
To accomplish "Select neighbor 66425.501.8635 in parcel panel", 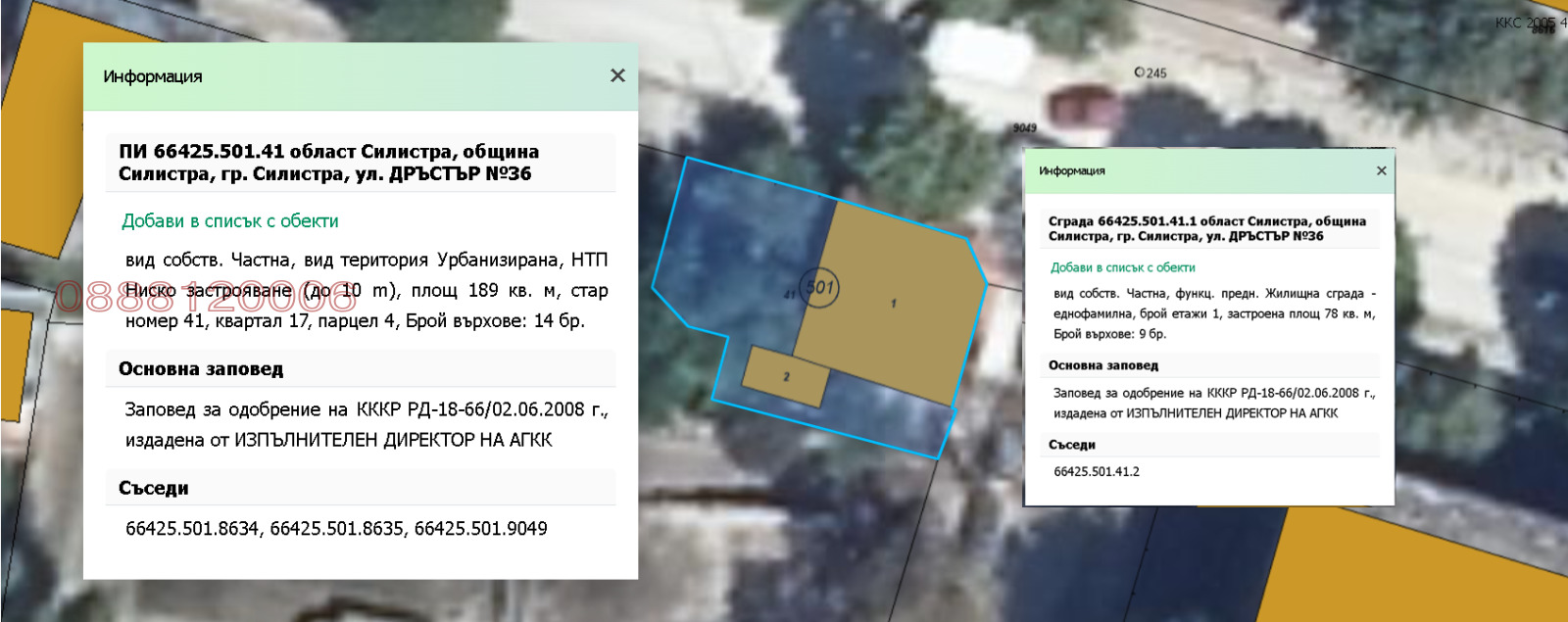I will [x=336, y=529].
